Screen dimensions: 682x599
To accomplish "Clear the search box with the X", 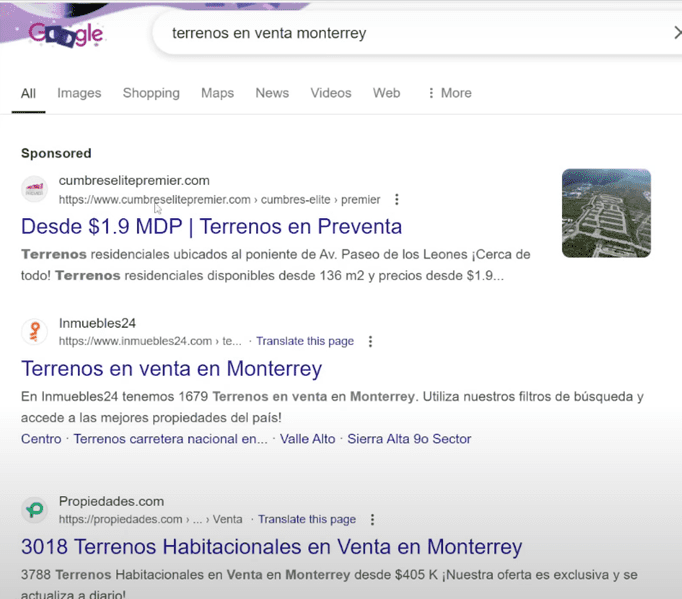I will point(676,33).
